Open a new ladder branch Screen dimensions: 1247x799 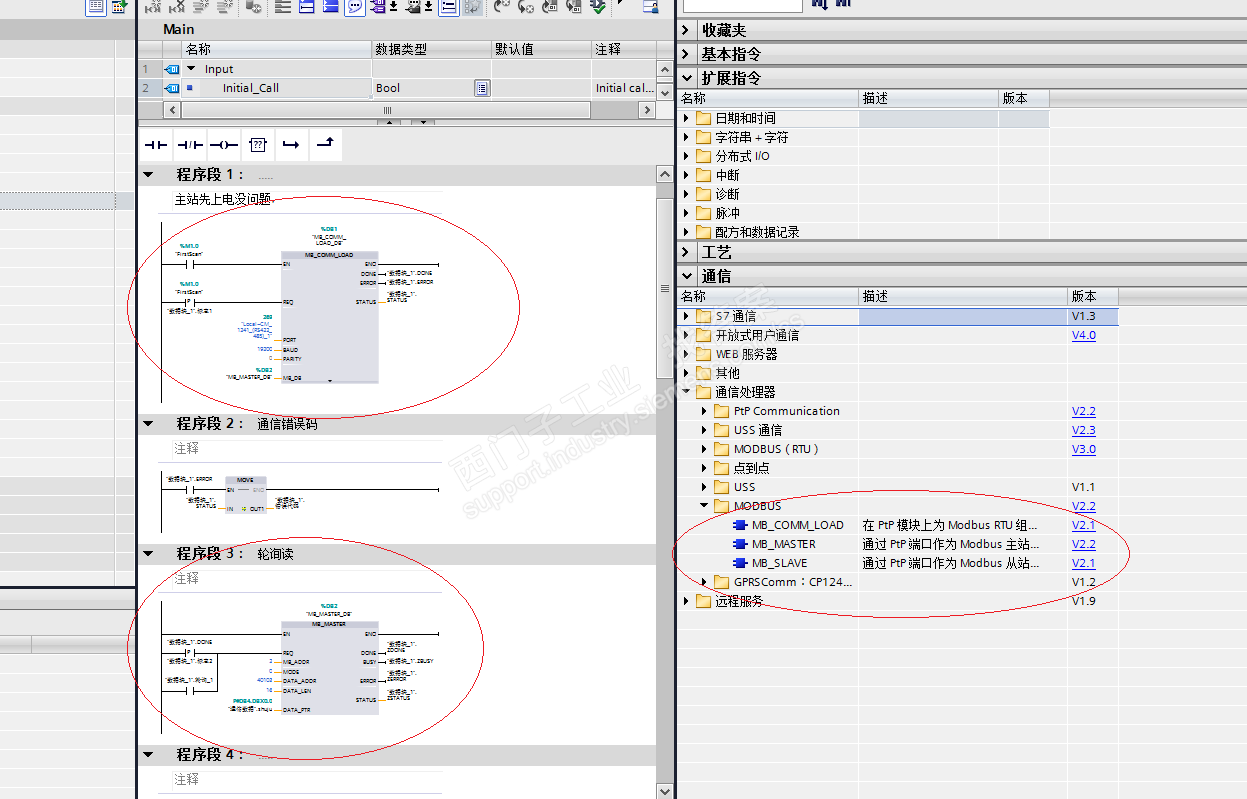(291, 145)
